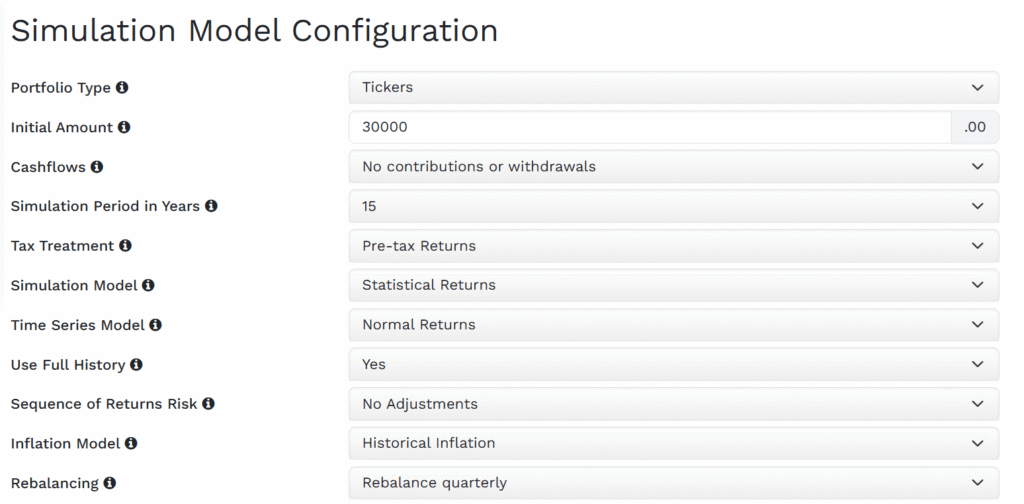
Task: Open the Simulation Period dropdown showing 15
Action: (x=673, y=206)
